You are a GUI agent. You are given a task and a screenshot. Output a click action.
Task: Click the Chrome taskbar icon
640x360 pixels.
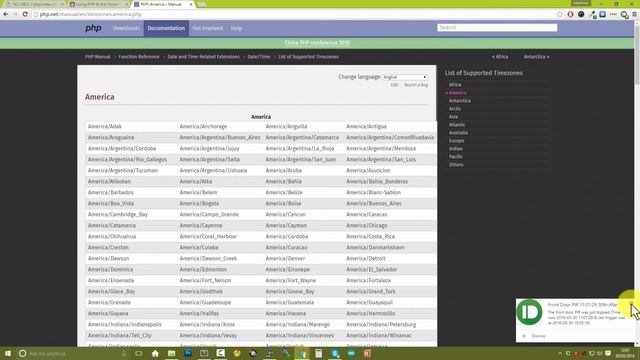pos(302,353)
